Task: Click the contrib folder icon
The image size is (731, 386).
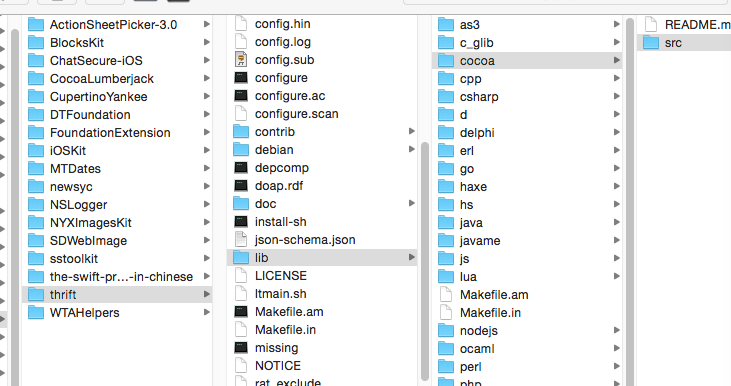Action: coord(241,131)
